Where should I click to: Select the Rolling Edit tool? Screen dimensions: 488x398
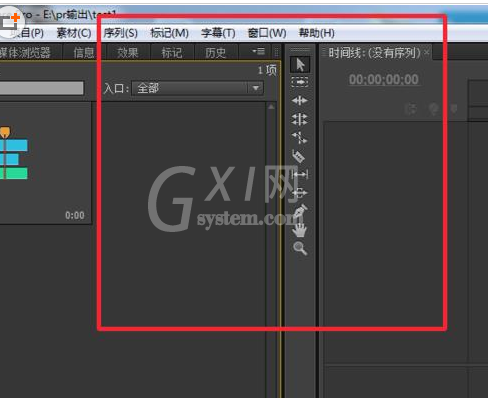pyautogui.click(x=299, y=119)
